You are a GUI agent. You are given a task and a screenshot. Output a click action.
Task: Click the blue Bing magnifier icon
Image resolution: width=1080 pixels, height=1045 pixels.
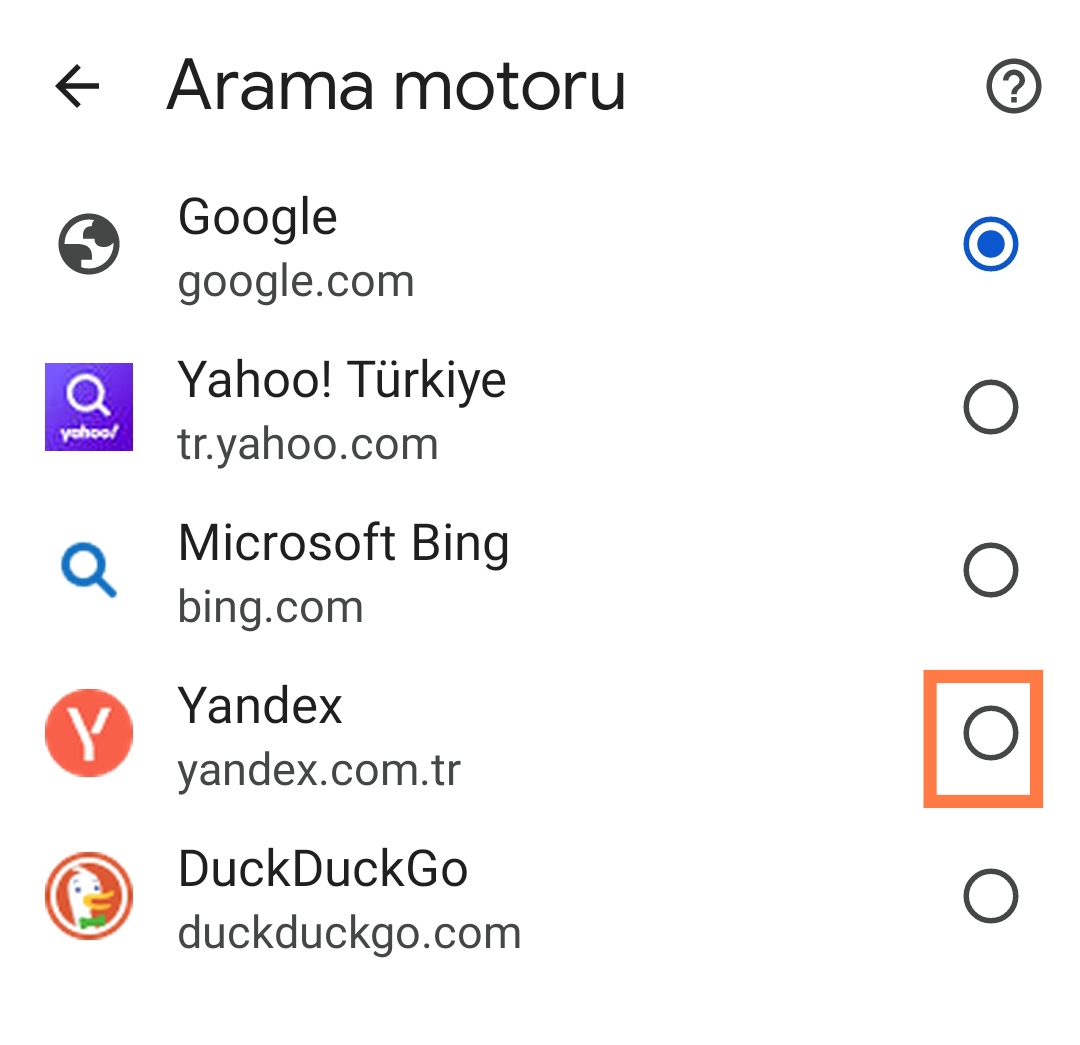pos(89,571)
